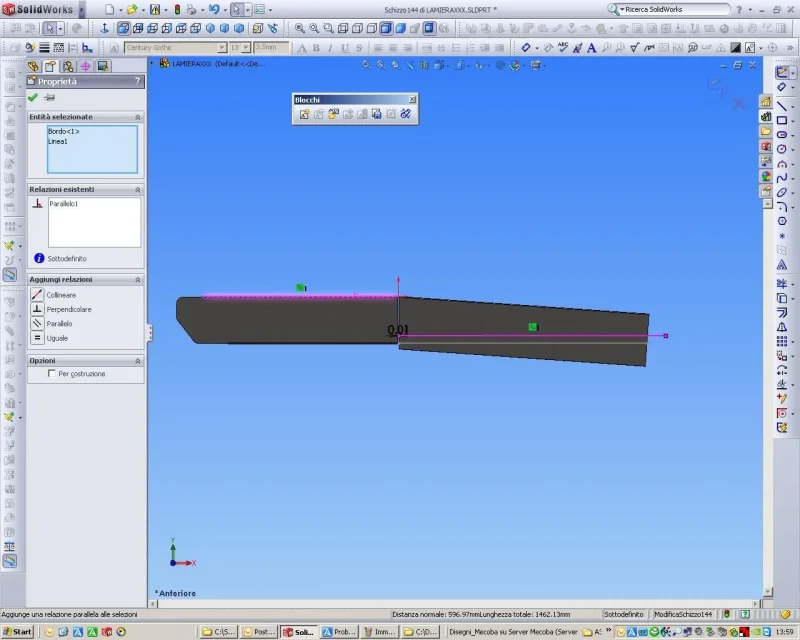Open the Design Library task pane tab
This screenshot has width=800, height=640.
click(766, 117)
